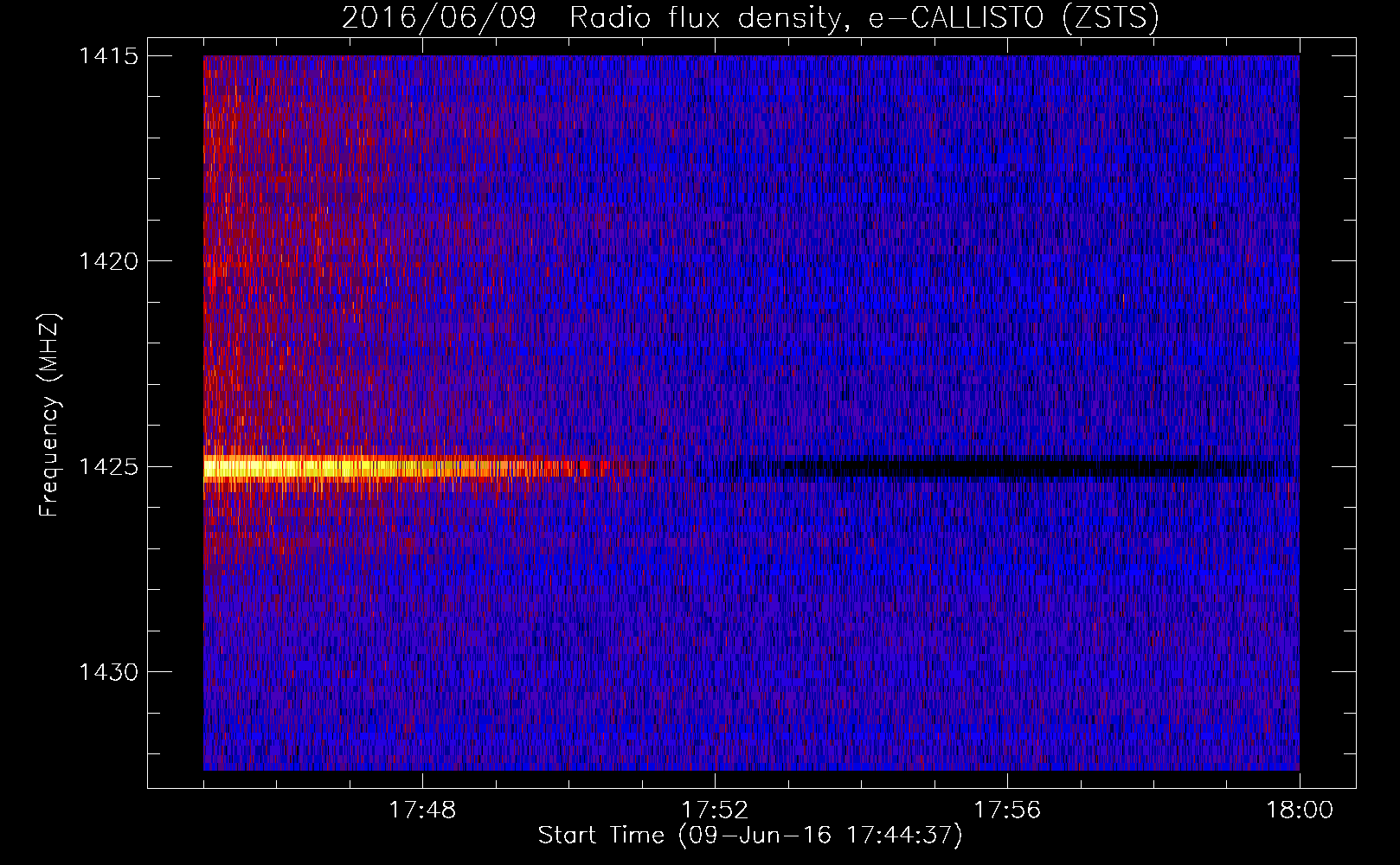The width and height of the screenshot is (1400, 865).
Task: Click the 'Start Time (09-Jun-16 17:44:37)' axis title
Action: pyautogui.click(x=750, y=836)
